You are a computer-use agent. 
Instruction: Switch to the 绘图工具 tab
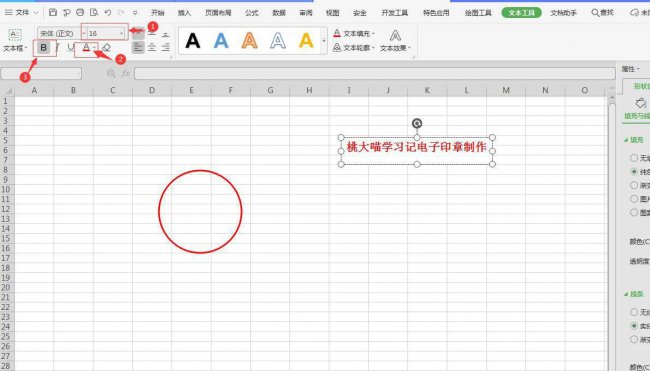[x=478, y=13]
